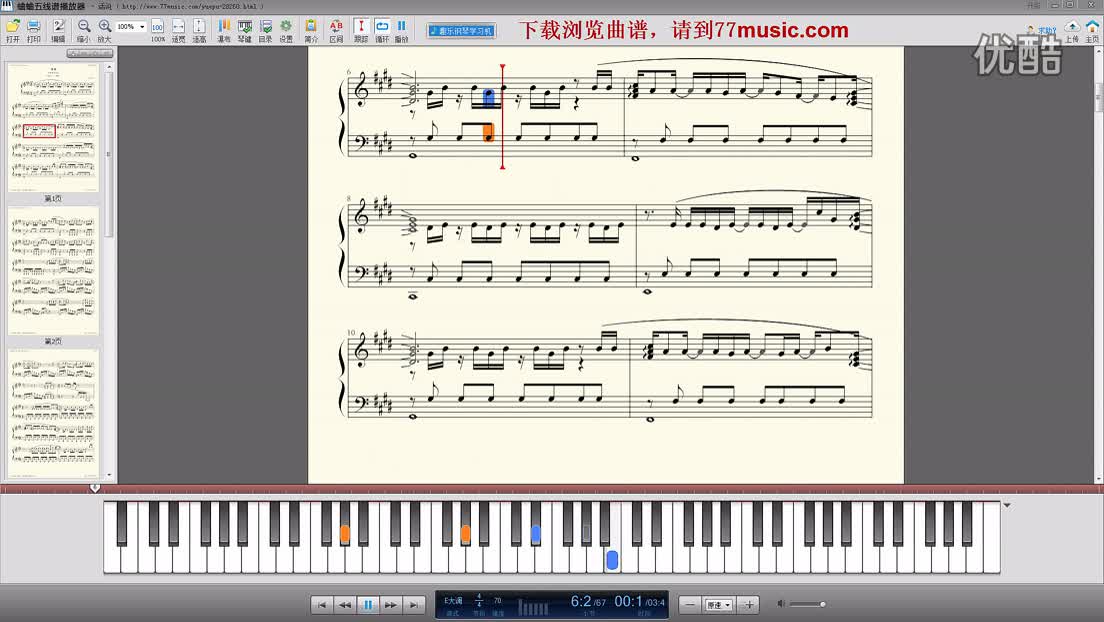Toggle the 目录 catalog panel

coord(265,30)
